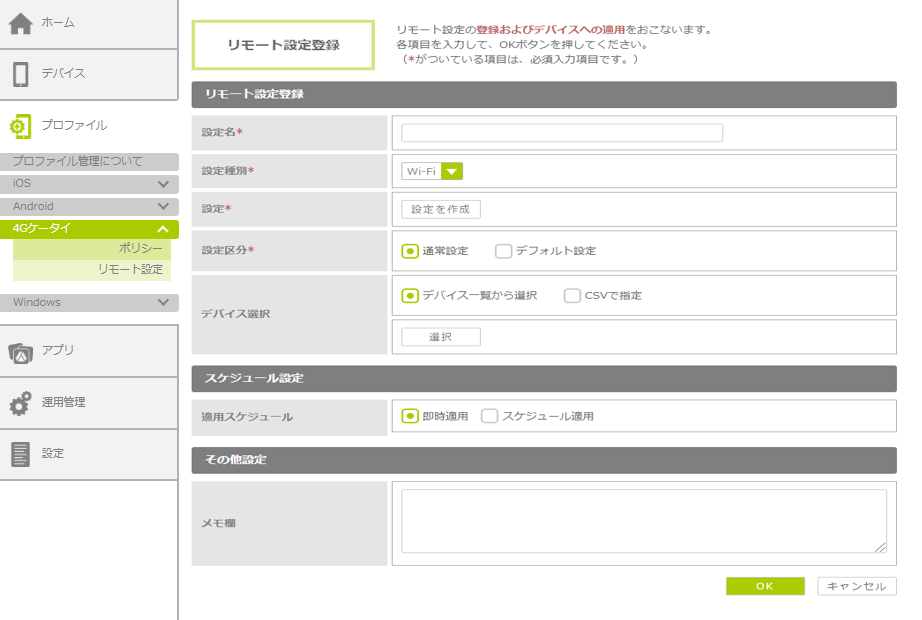This screenshot has height=620, width=922.
Task: Expand the Windows sidebar section
Action: 163,302
